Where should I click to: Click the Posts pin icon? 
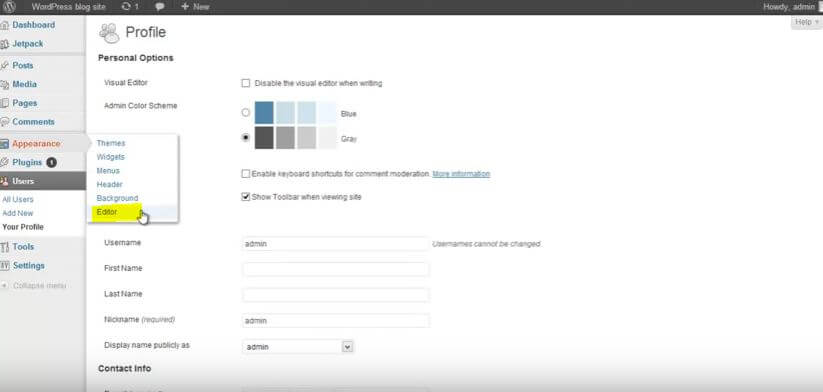pyautogui.click(x=5, y=66)
